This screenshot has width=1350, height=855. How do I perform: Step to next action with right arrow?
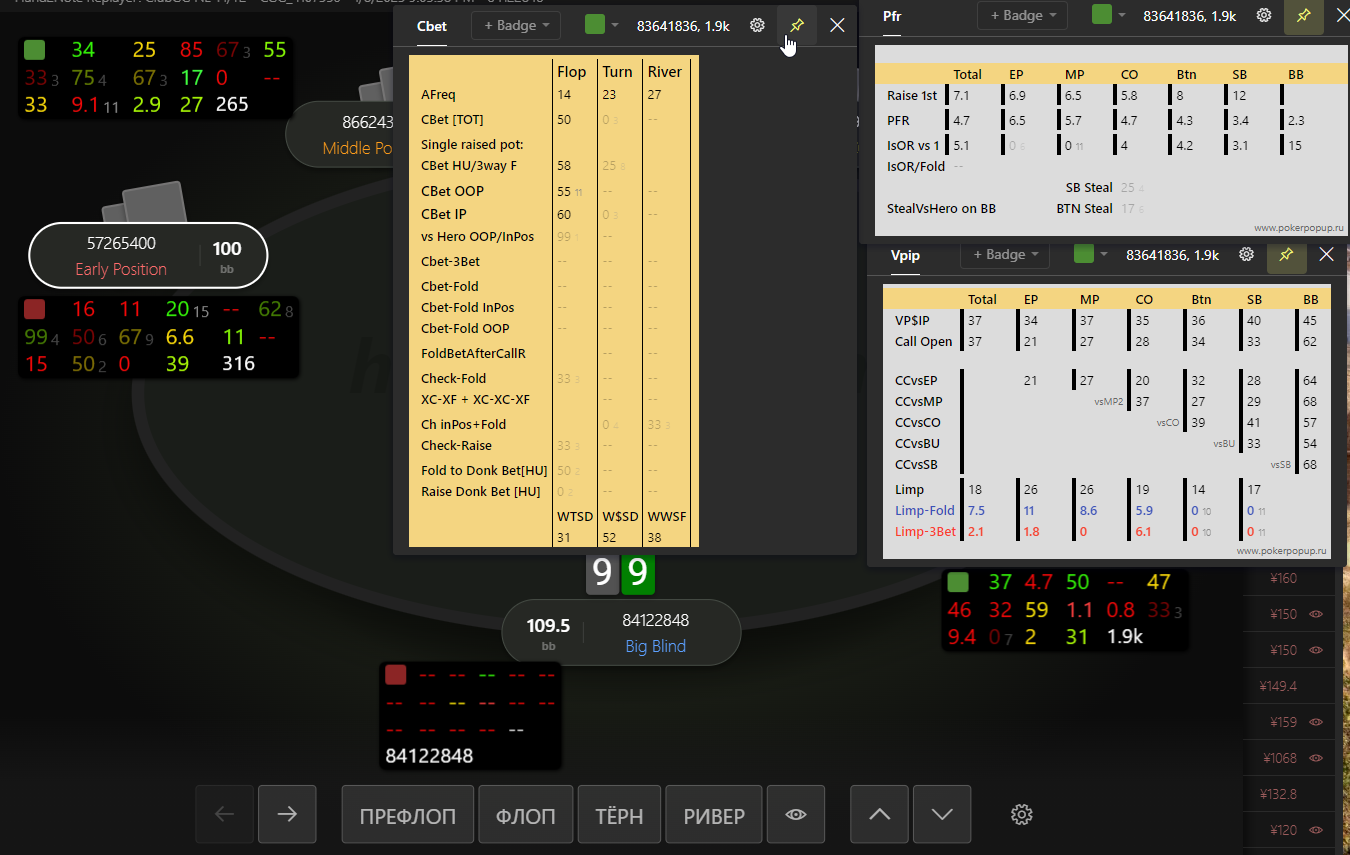coord(287,815)
